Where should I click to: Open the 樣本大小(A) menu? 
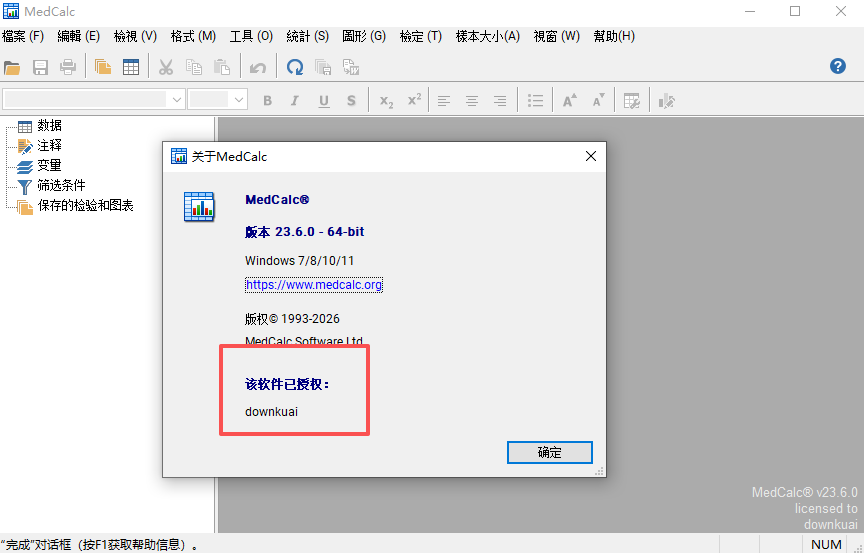click(488, 36)
